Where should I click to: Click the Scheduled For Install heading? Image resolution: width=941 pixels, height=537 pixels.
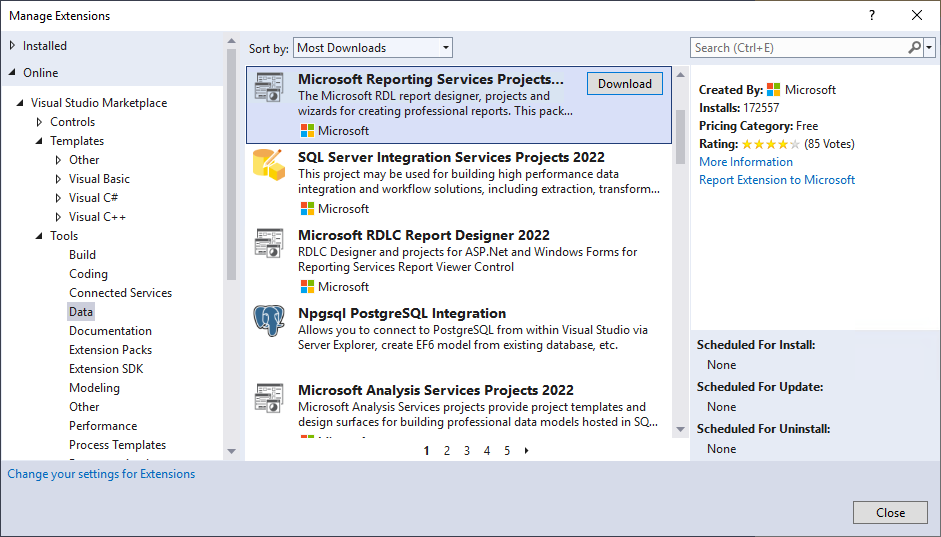coord(756,345)
